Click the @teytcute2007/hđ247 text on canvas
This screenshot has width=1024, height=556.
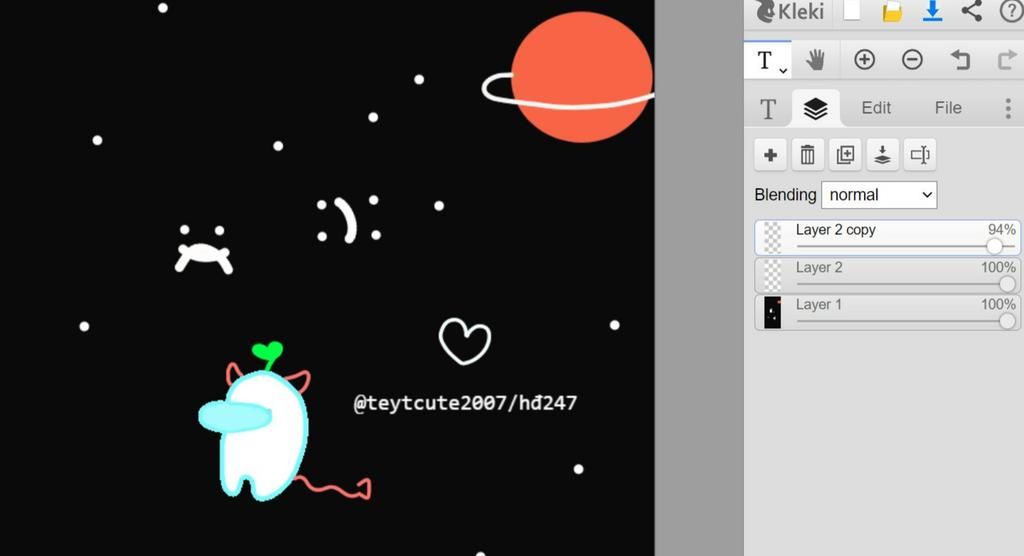click(465, 403)
